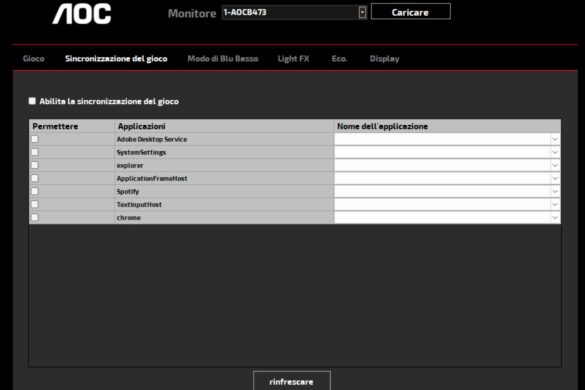Enable Abilita la sincronizzazione del gioco checkbox
Viewport: 585px width, 390px height.
pos(32,101)
